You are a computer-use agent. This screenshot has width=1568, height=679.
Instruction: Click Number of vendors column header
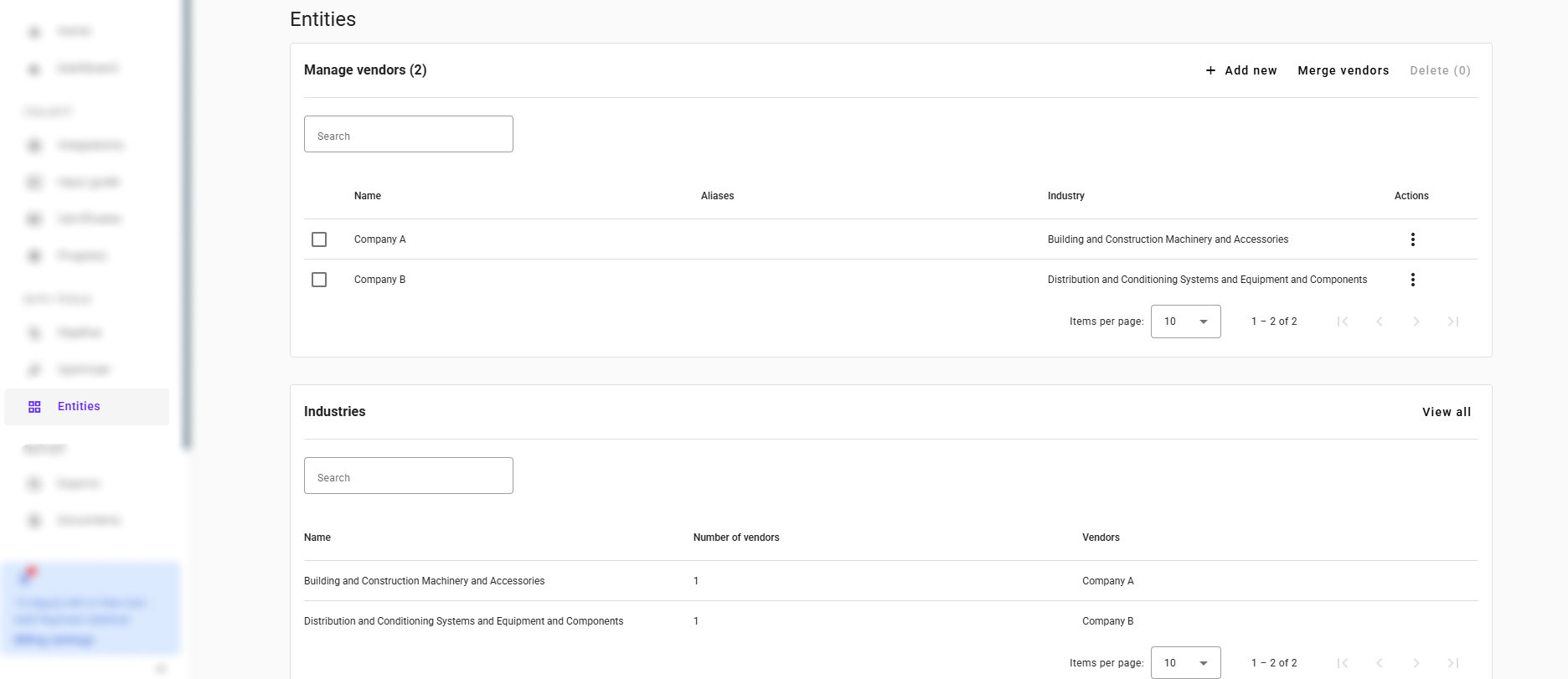(x=736, y=538)
